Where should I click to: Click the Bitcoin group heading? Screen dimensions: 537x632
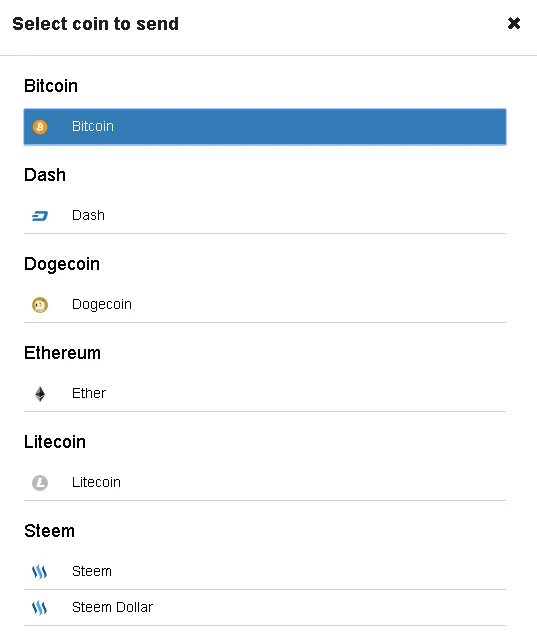51,86
